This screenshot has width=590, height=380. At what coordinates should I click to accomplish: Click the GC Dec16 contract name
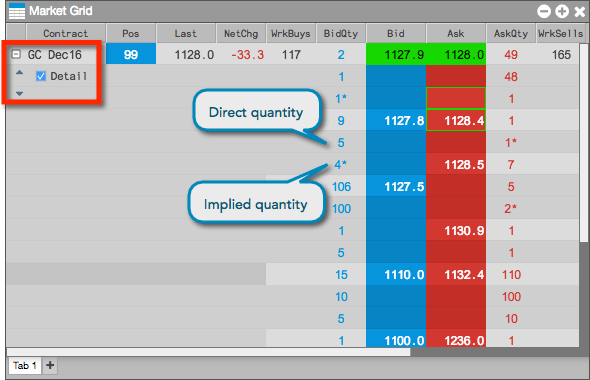[55, 55]
